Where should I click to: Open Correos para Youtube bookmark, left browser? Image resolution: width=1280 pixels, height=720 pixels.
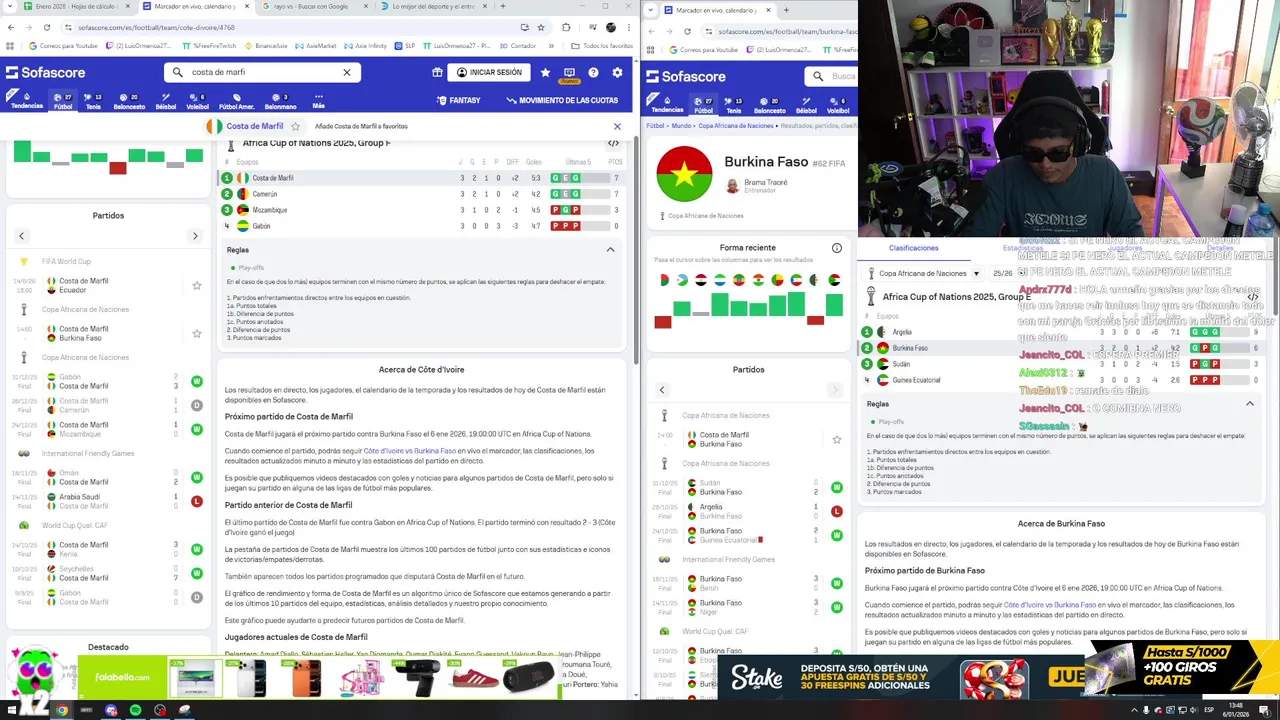[62, 46]
